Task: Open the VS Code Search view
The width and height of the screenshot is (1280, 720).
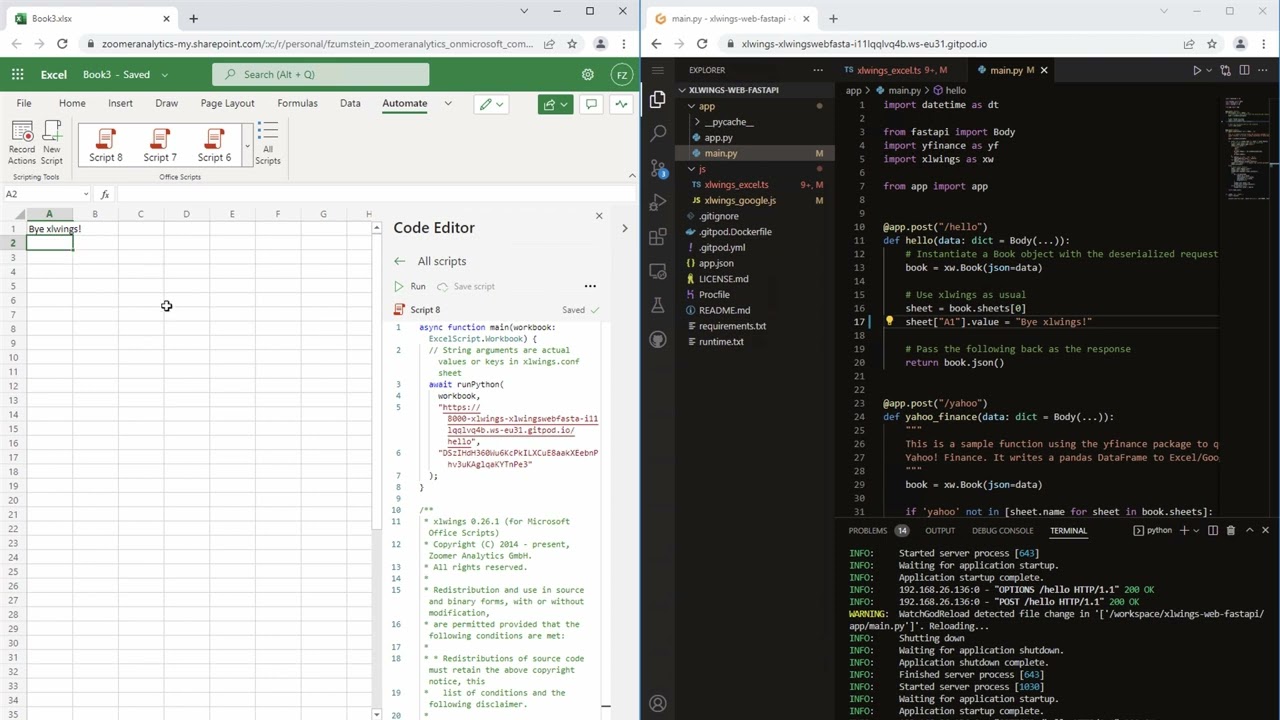Action: (x=657, y=133)
